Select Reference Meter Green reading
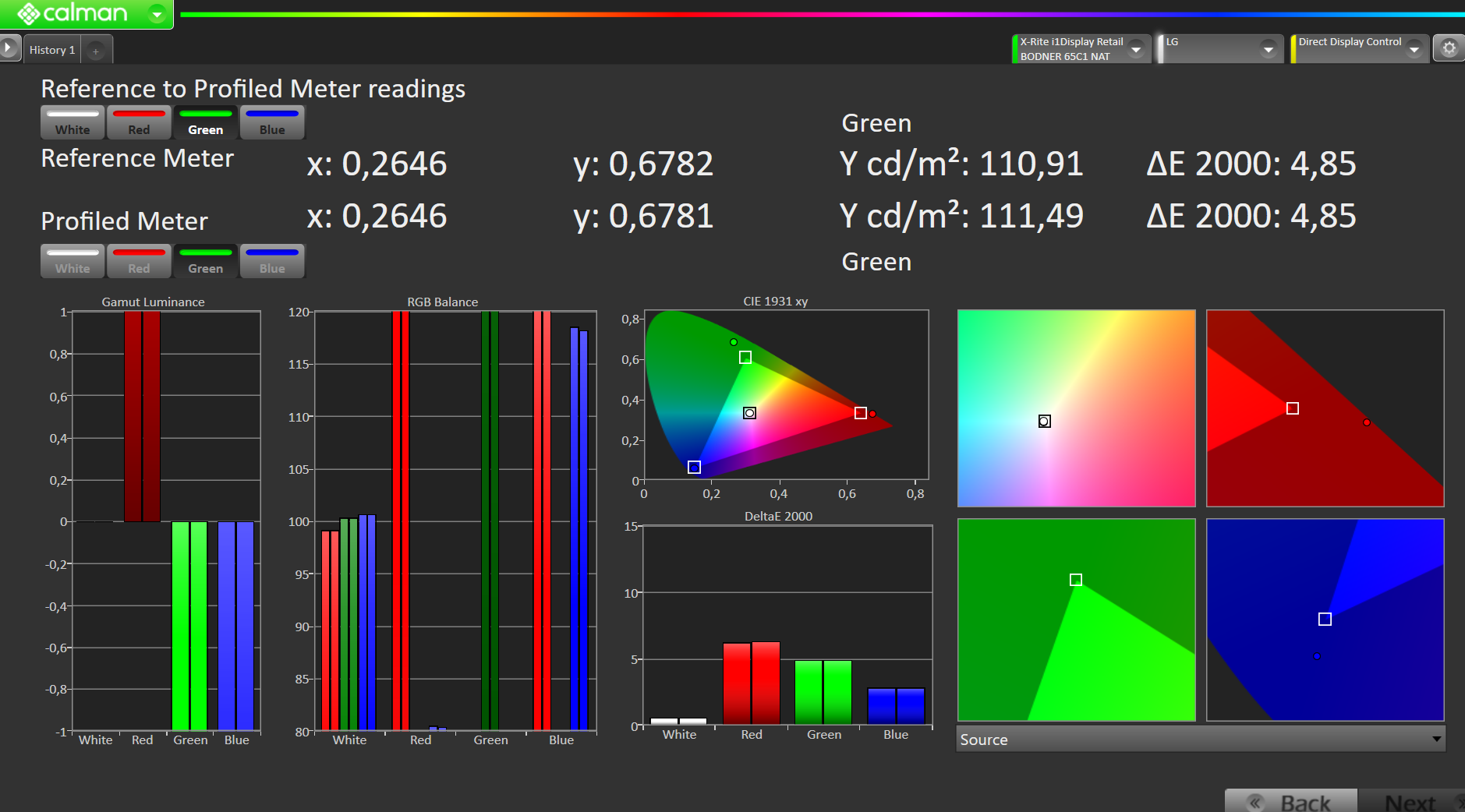 (x=206, y=122)
